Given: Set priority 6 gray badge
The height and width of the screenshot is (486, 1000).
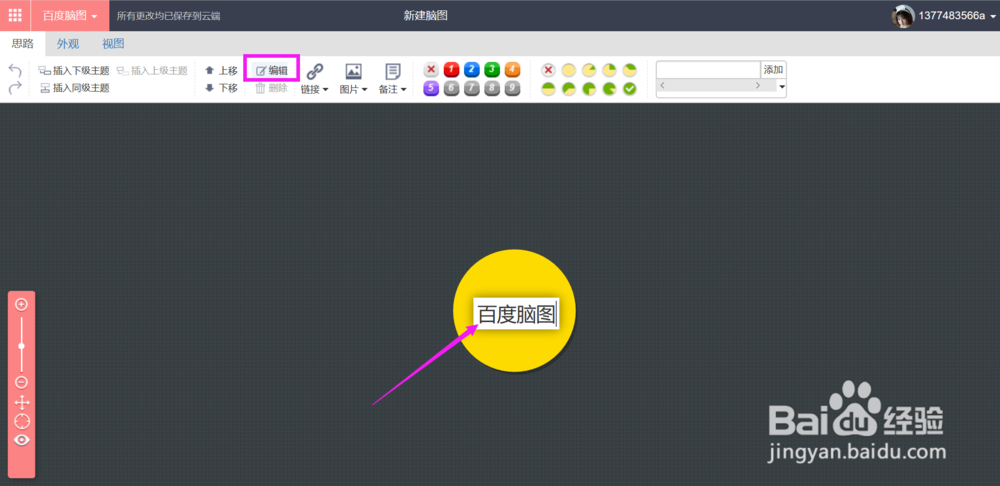Looking at the screenshot, I should [x=452, y=89].
